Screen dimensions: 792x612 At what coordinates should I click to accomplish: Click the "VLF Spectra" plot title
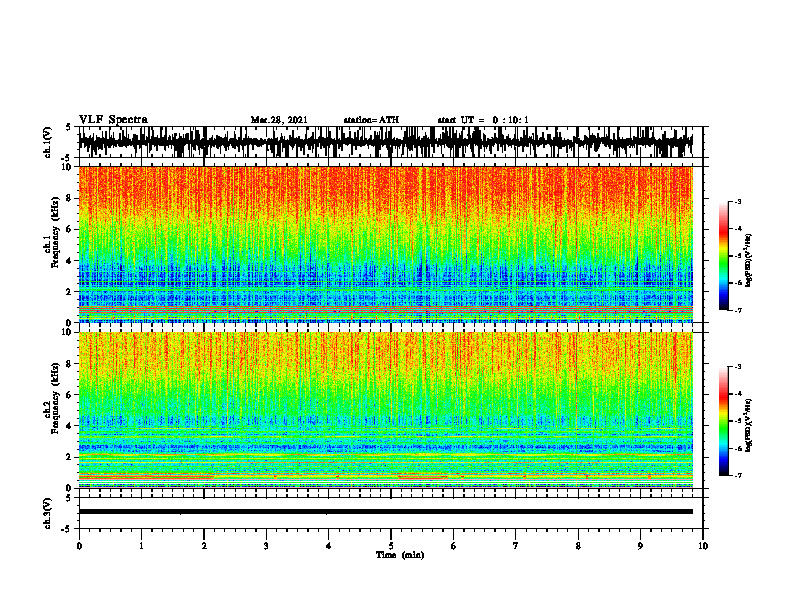113,120
